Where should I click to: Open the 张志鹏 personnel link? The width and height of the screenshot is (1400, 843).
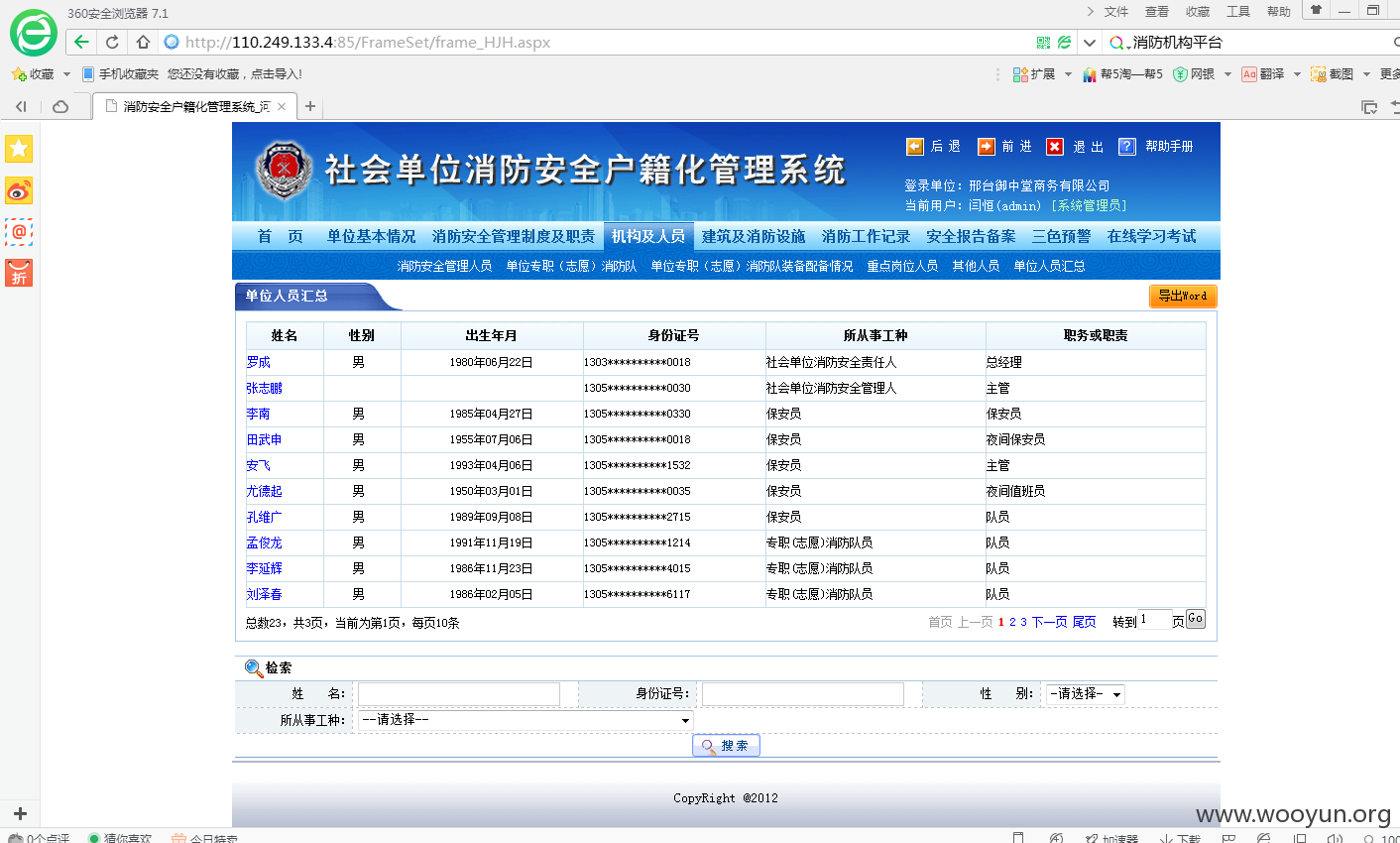[264, 388]
